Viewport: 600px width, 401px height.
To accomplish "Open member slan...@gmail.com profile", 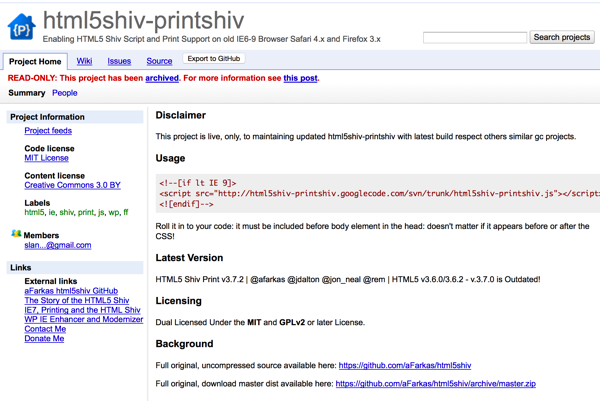I will coord(58,245).
